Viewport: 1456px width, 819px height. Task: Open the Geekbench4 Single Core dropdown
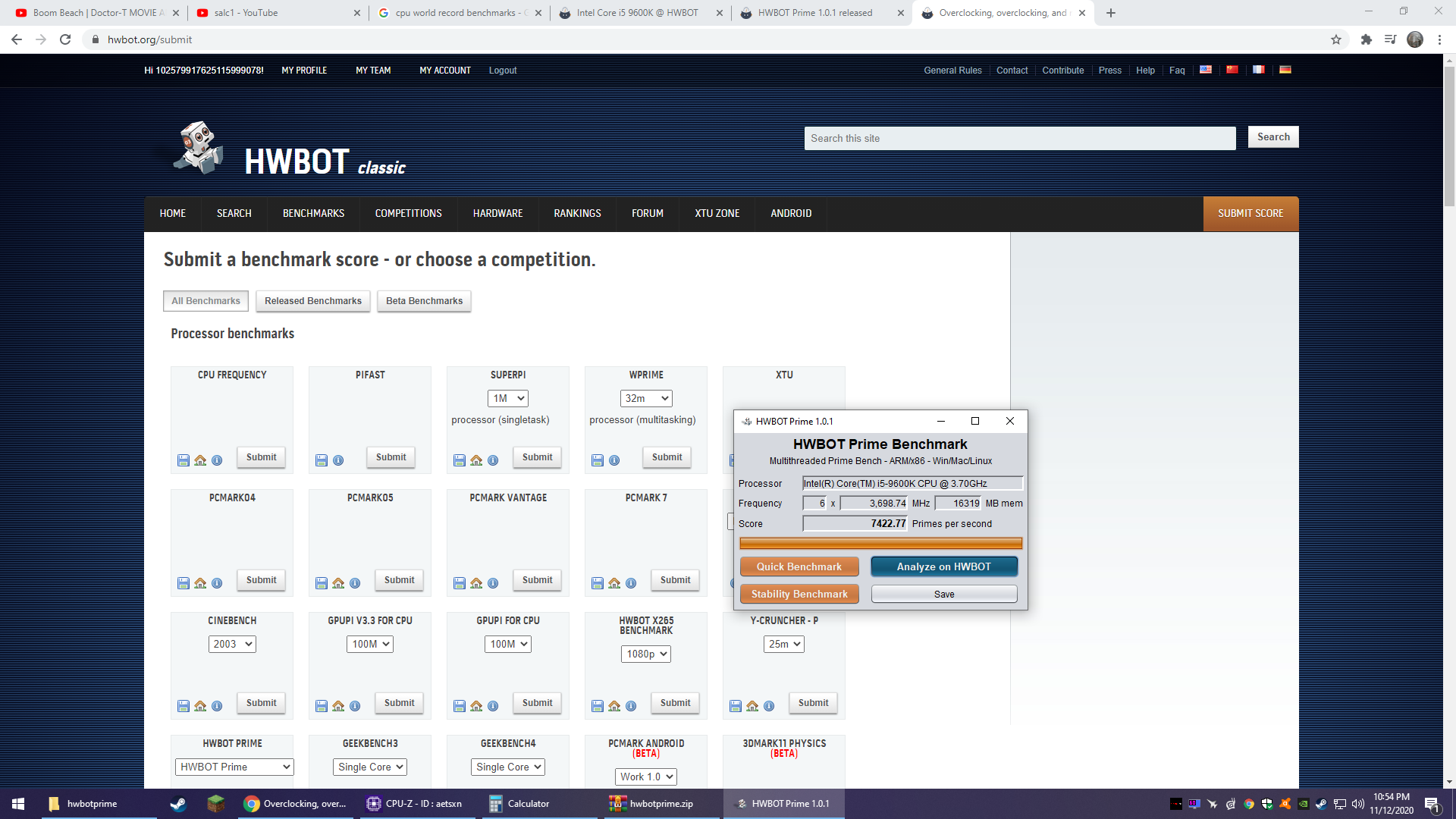pos(508,767)
